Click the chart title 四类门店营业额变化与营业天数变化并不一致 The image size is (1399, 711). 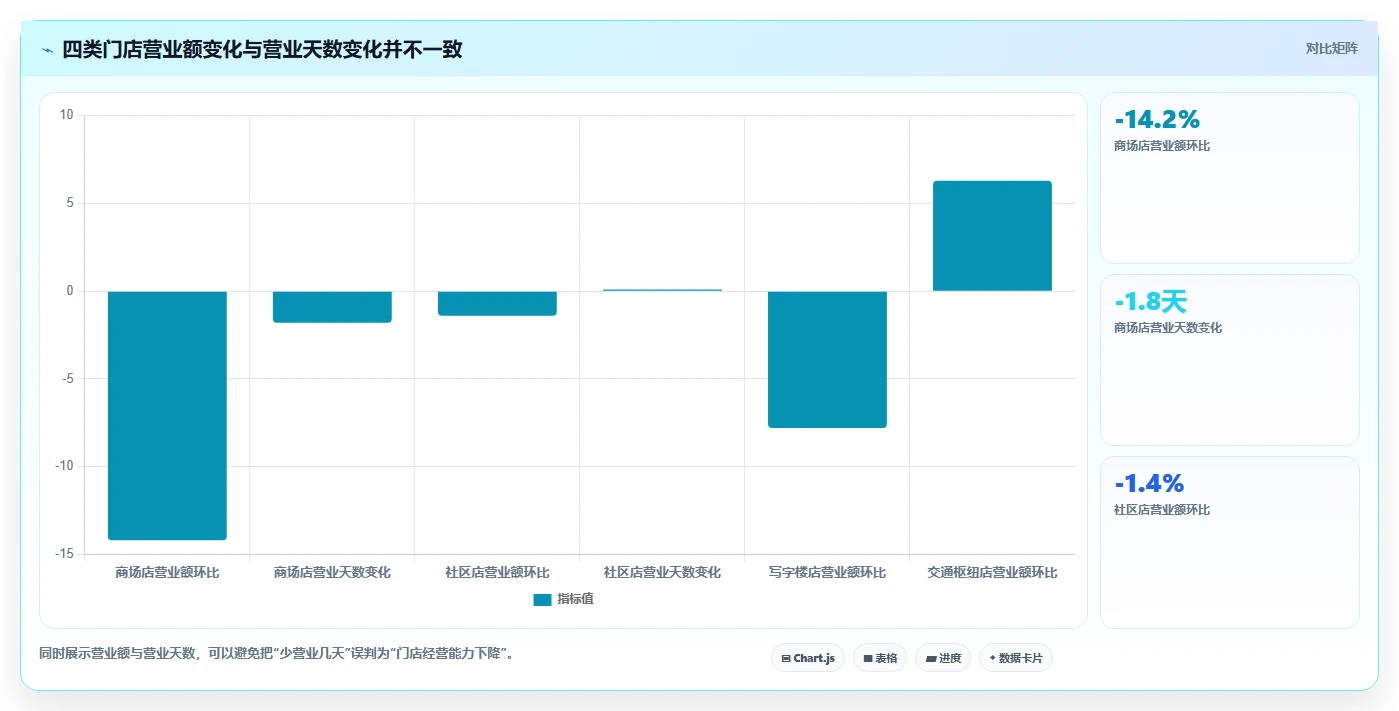[x=262, y=50]
